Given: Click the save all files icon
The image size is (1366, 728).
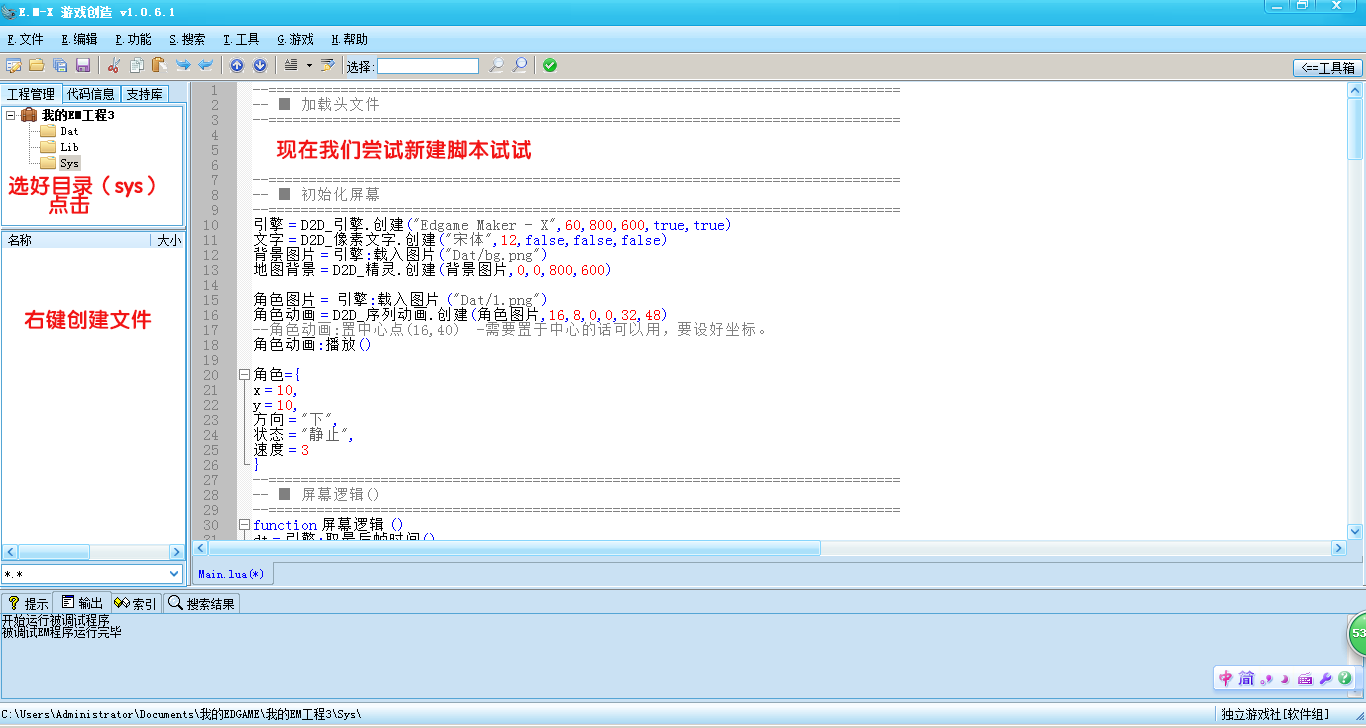Looking at the screenshot, I should tap(60, 66).
